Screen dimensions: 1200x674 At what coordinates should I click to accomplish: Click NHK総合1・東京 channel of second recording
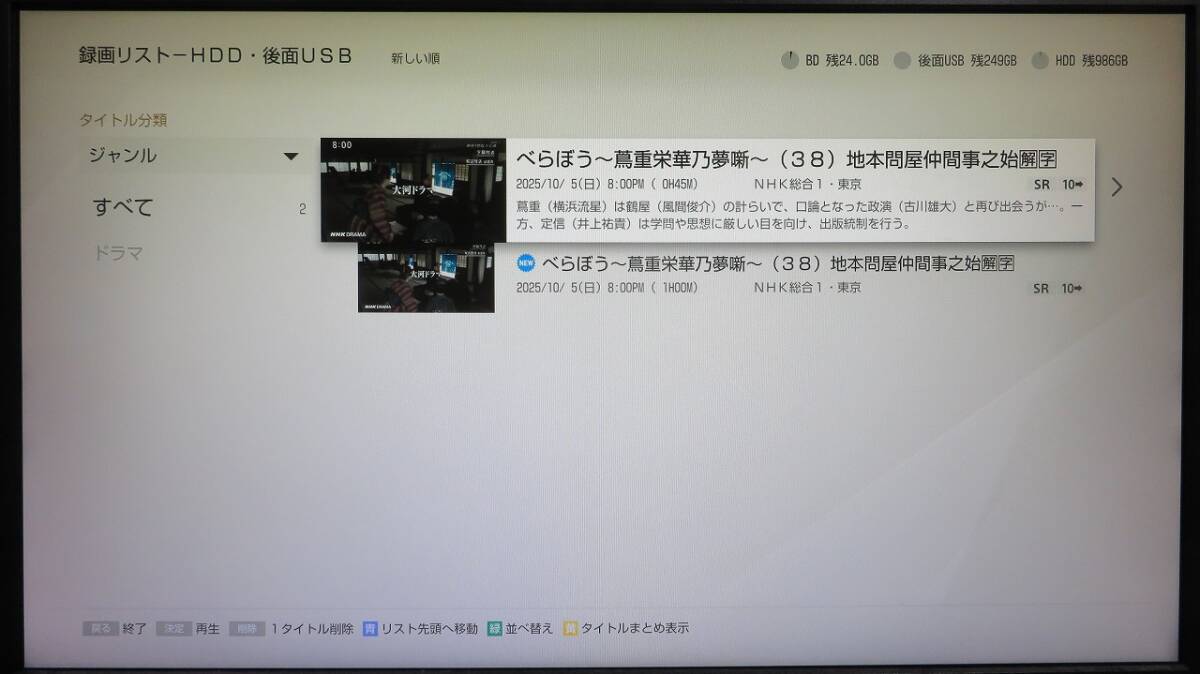click(x=808, y=288)
